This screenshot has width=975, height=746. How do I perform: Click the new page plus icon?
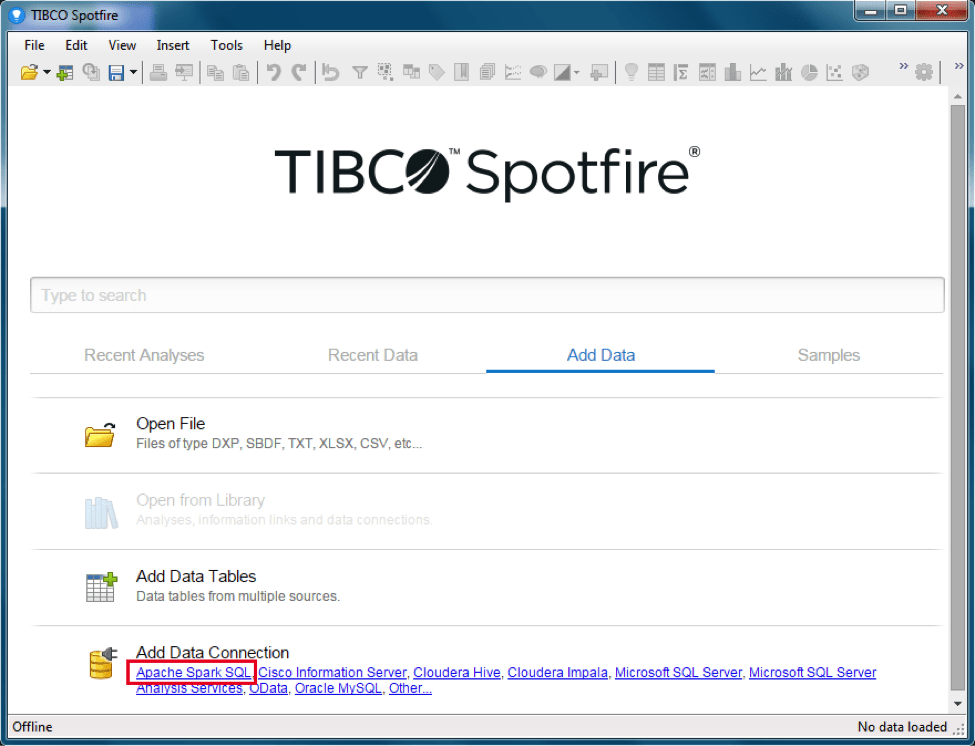point(598,73)
